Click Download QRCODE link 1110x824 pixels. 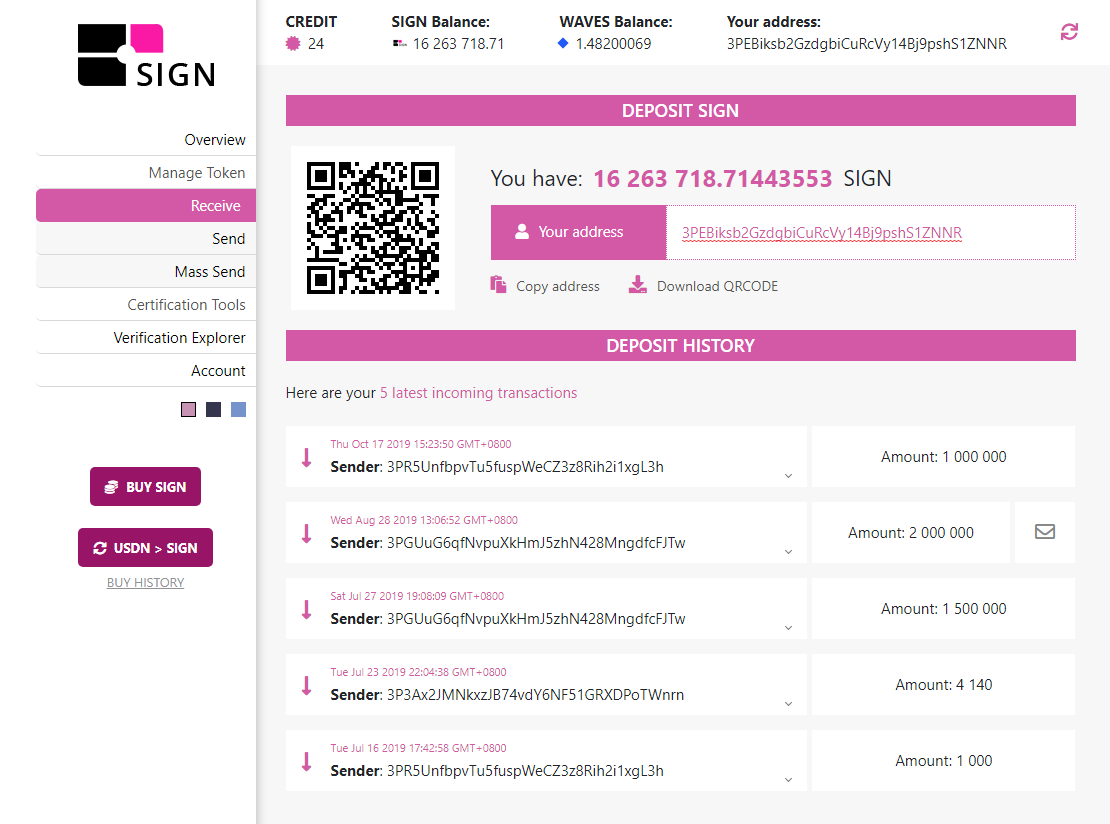[717, 286]
